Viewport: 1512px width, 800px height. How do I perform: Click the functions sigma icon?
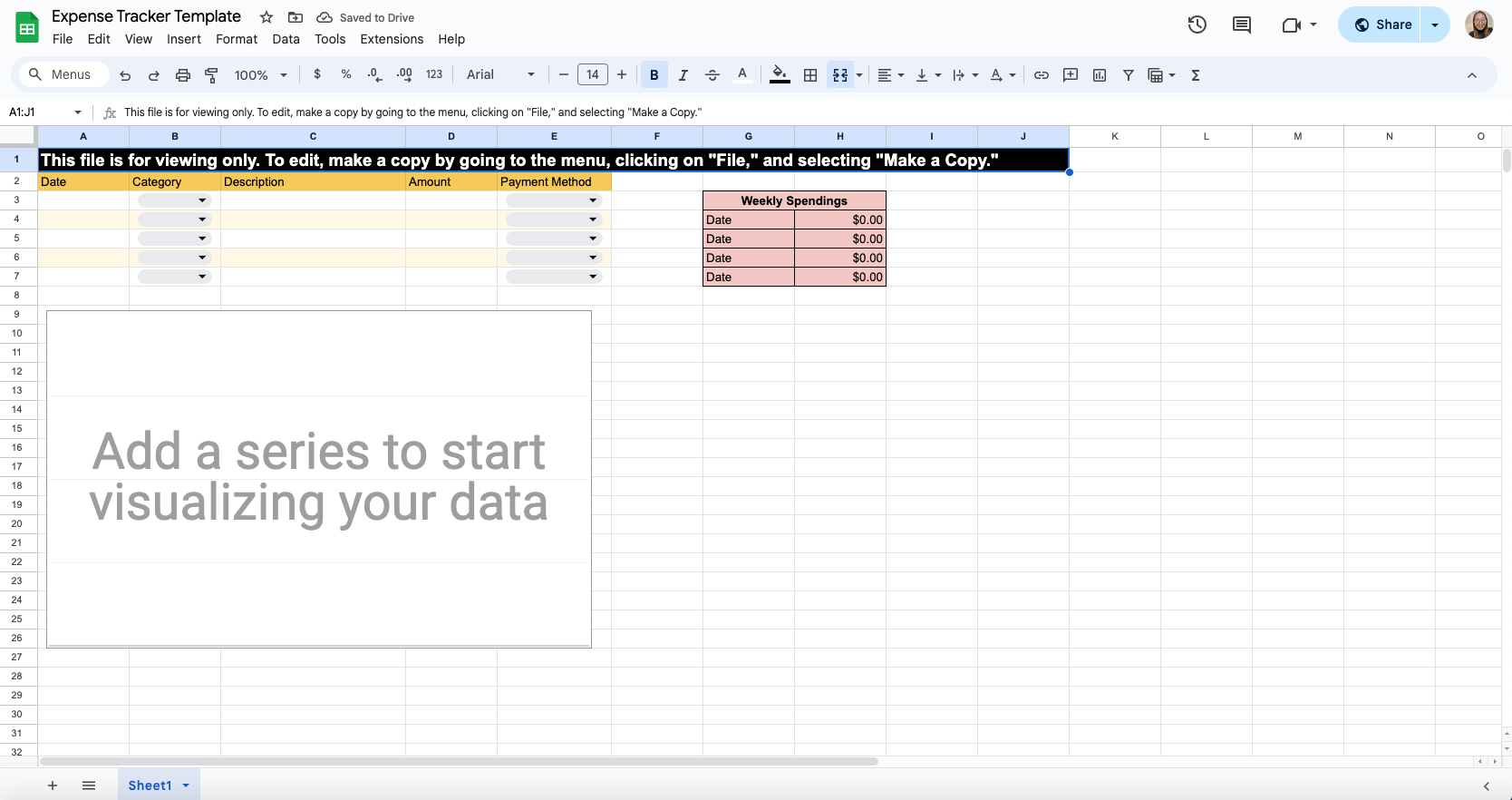click(x=1196, y=75)
